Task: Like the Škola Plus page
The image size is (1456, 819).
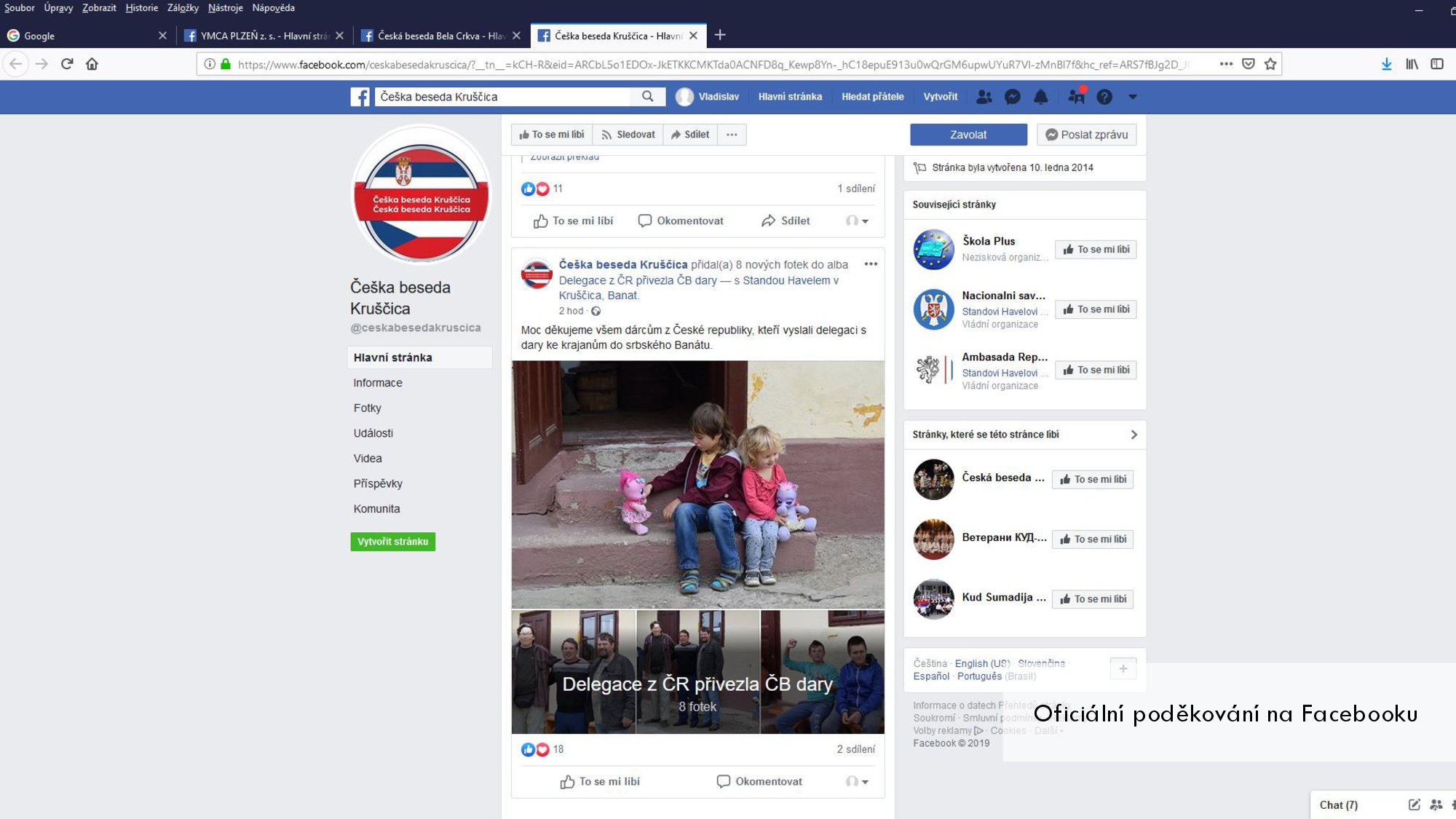Action: click(1096, 250)
